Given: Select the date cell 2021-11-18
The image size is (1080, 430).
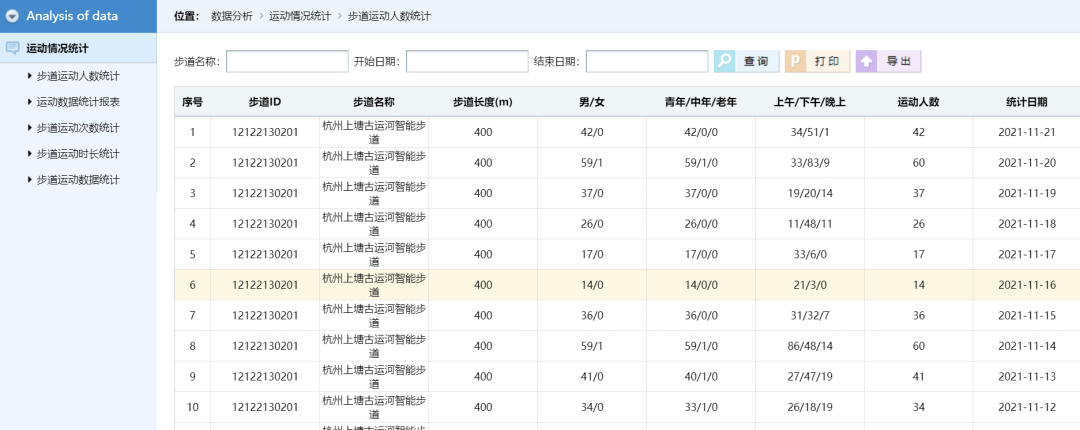Looking at the screenshot, I should coord(1027,224).
